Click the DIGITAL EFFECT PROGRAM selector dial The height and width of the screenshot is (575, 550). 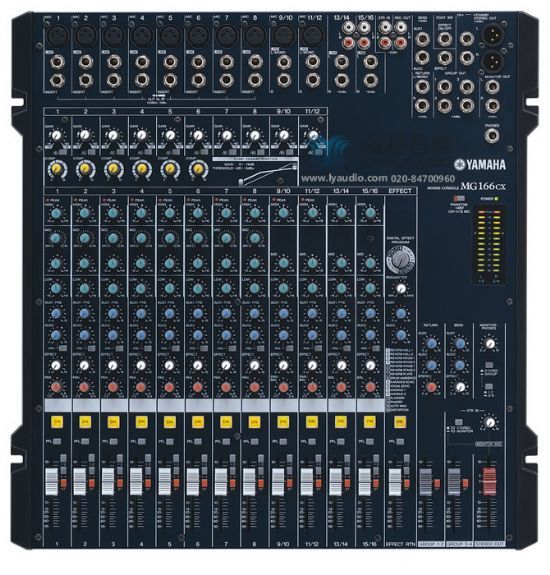point(400,260)
